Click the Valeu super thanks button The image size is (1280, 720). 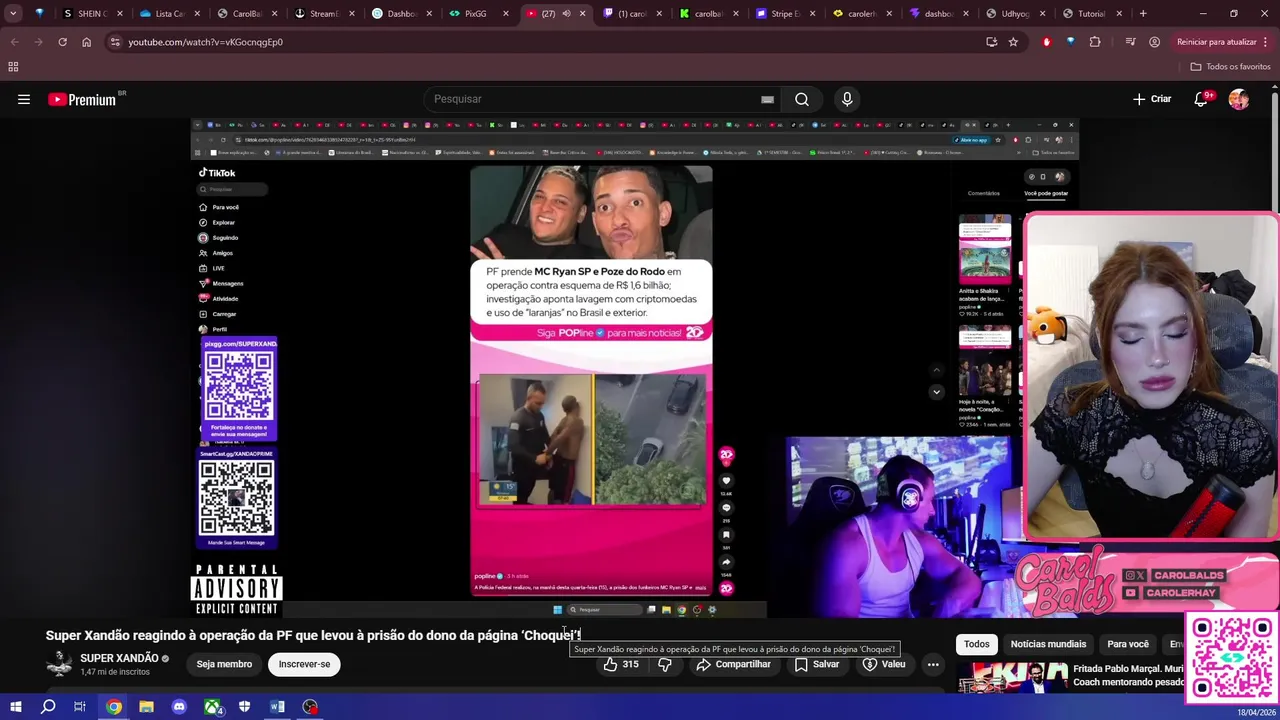(x=884, y=664)
